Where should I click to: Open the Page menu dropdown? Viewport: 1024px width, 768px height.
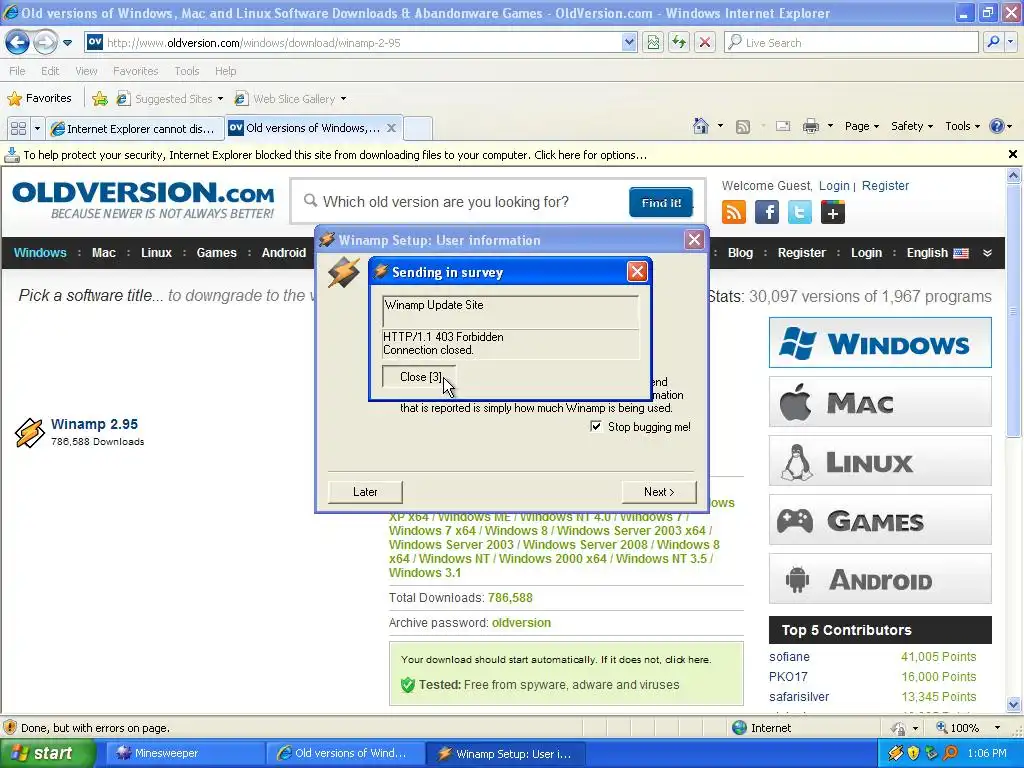tap(861, 126)
